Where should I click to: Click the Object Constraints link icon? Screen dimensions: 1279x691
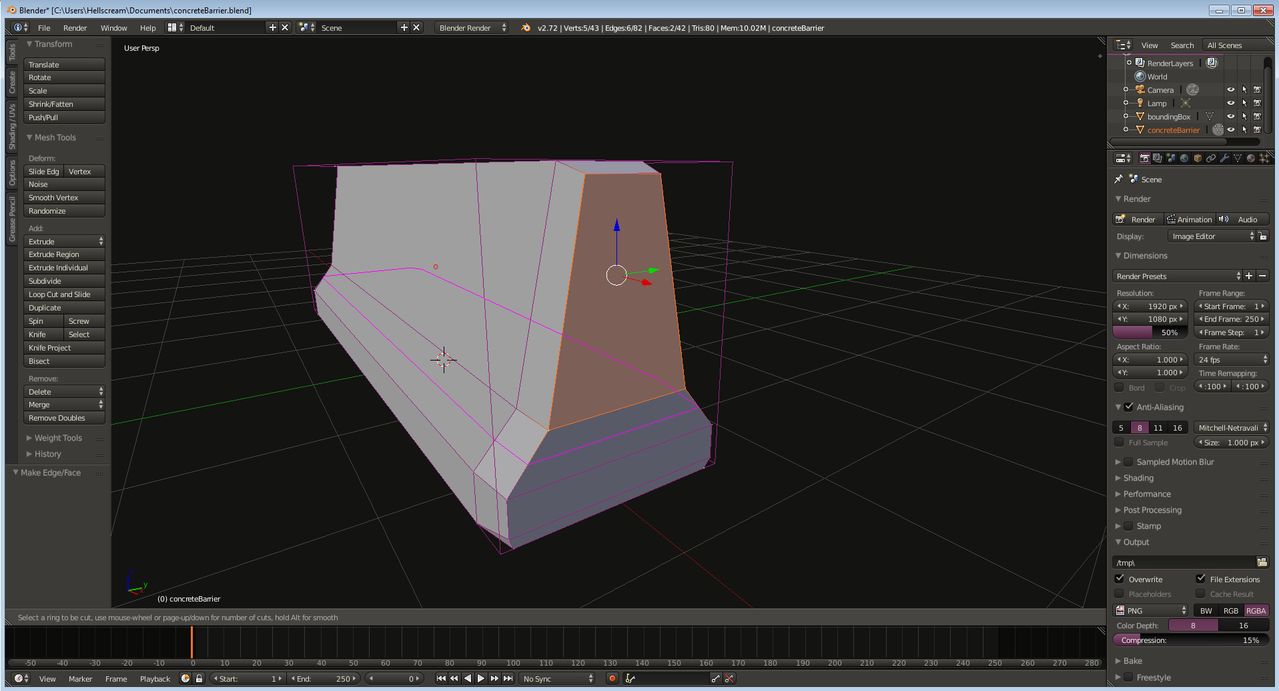pos(1211,158)
